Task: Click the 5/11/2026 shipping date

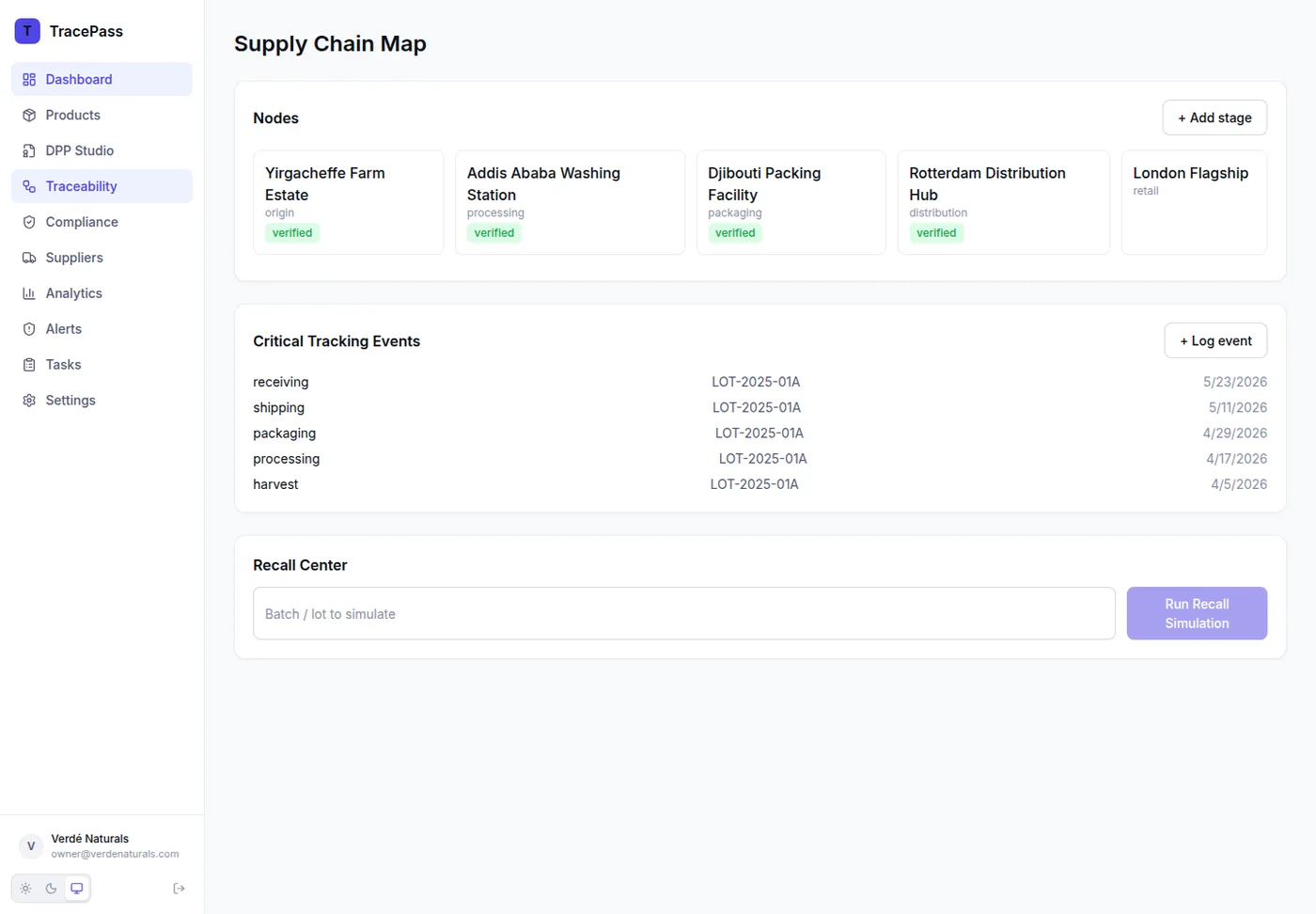Action: tap(1238, 408)
